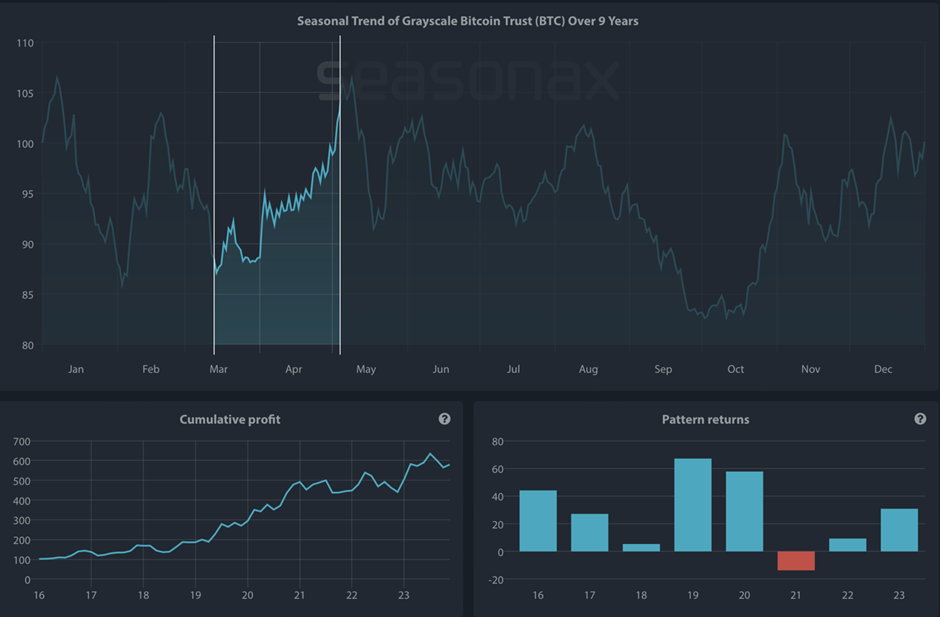Click the 'Jun' month label on seasonal chart
Image resolution: width=940 pixels, height=617 pixels.
441,369
